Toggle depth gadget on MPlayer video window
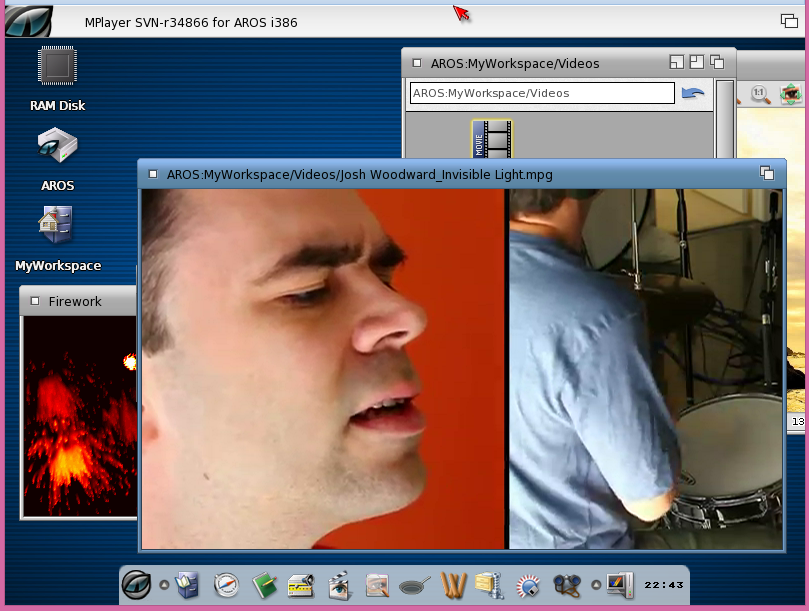Image resolution: width=809 pixels, height=611 pixels. pos(767,173)
